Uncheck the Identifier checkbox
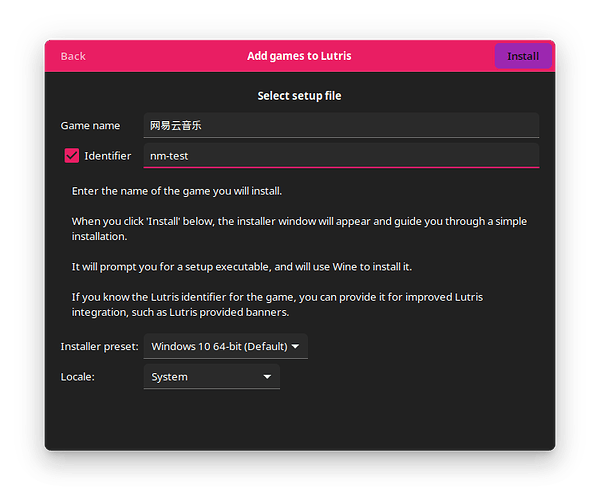 pyautogui.click(x=72, y=155)
